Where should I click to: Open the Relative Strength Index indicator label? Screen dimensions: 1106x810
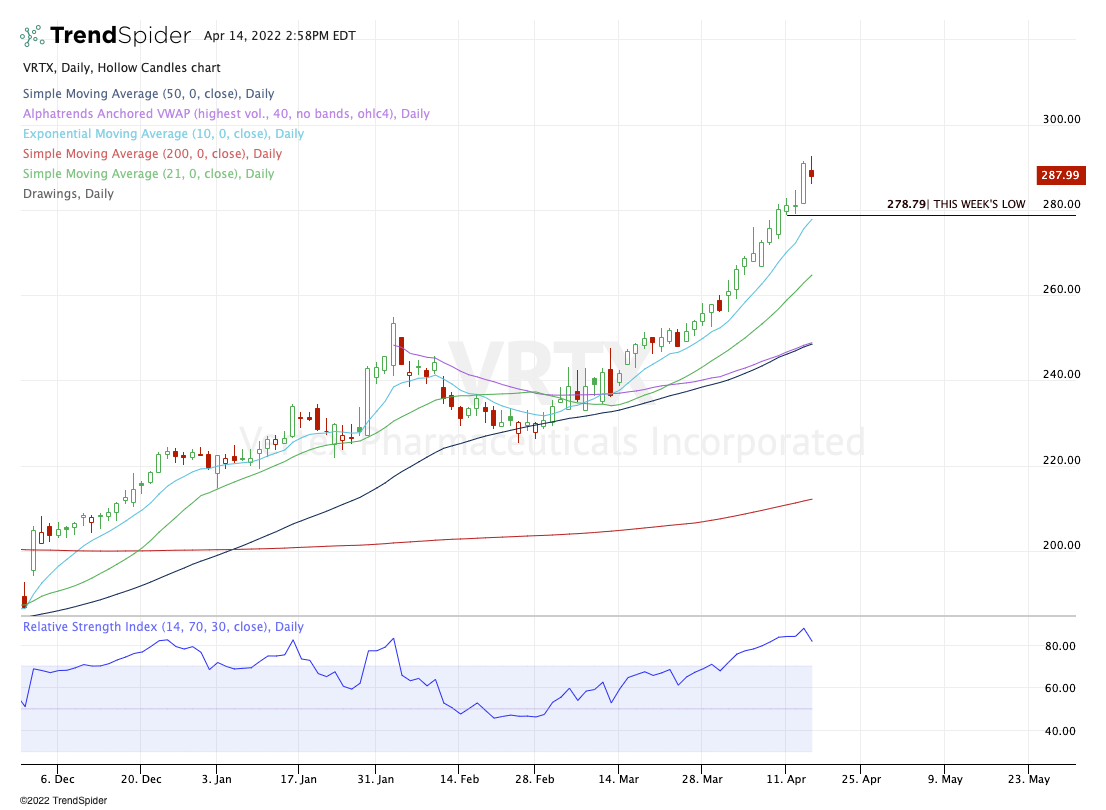point(163,627)
